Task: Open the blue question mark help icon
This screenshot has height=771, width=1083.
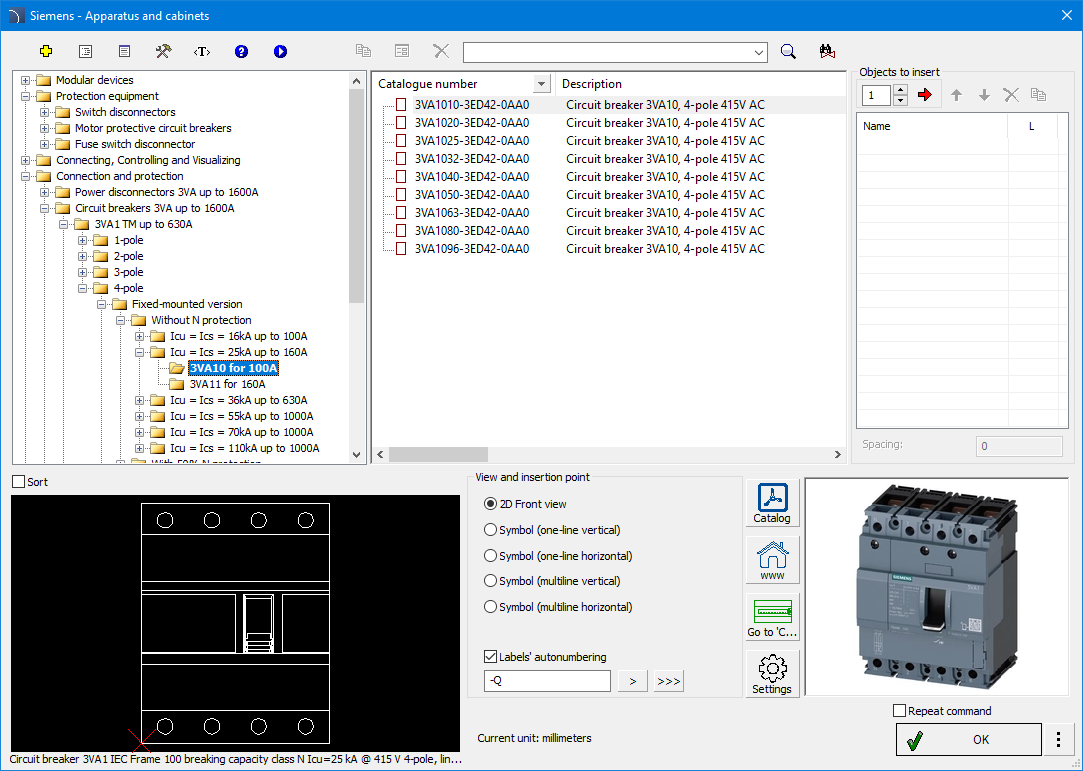Action: (241, 51)
